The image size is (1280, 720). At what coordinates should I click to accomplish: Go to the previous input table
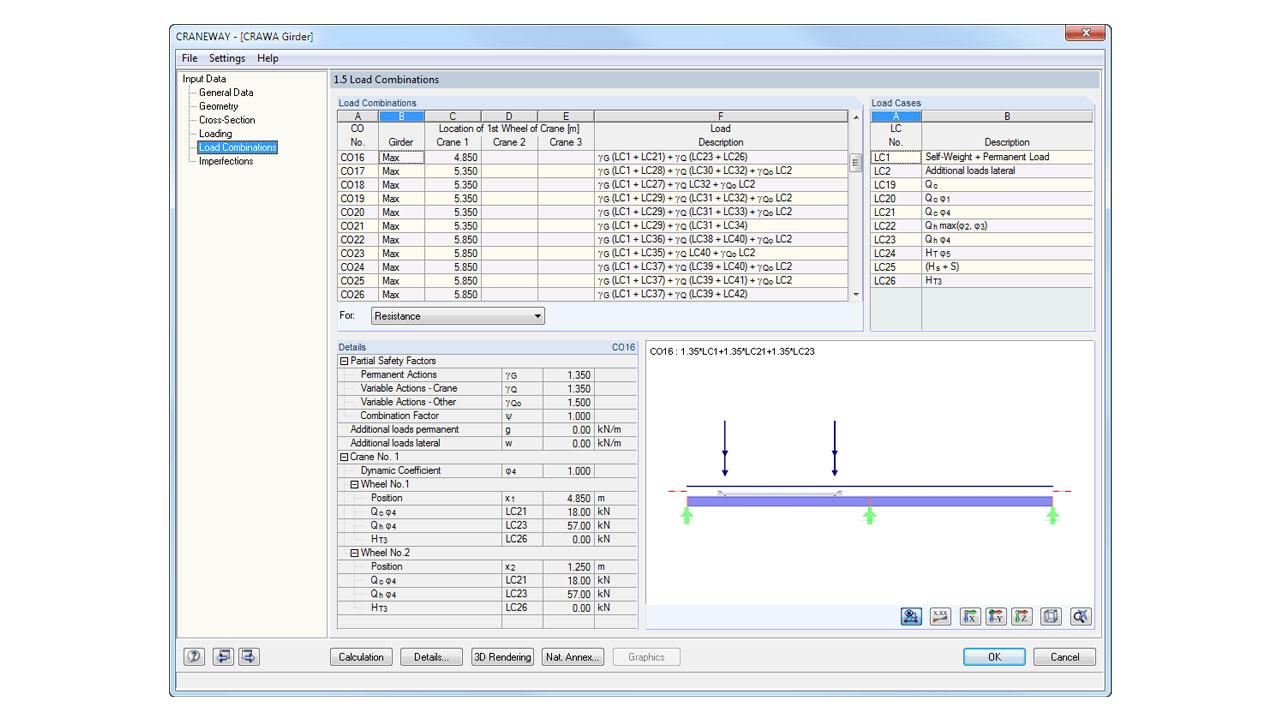click(x=223, y=657)
